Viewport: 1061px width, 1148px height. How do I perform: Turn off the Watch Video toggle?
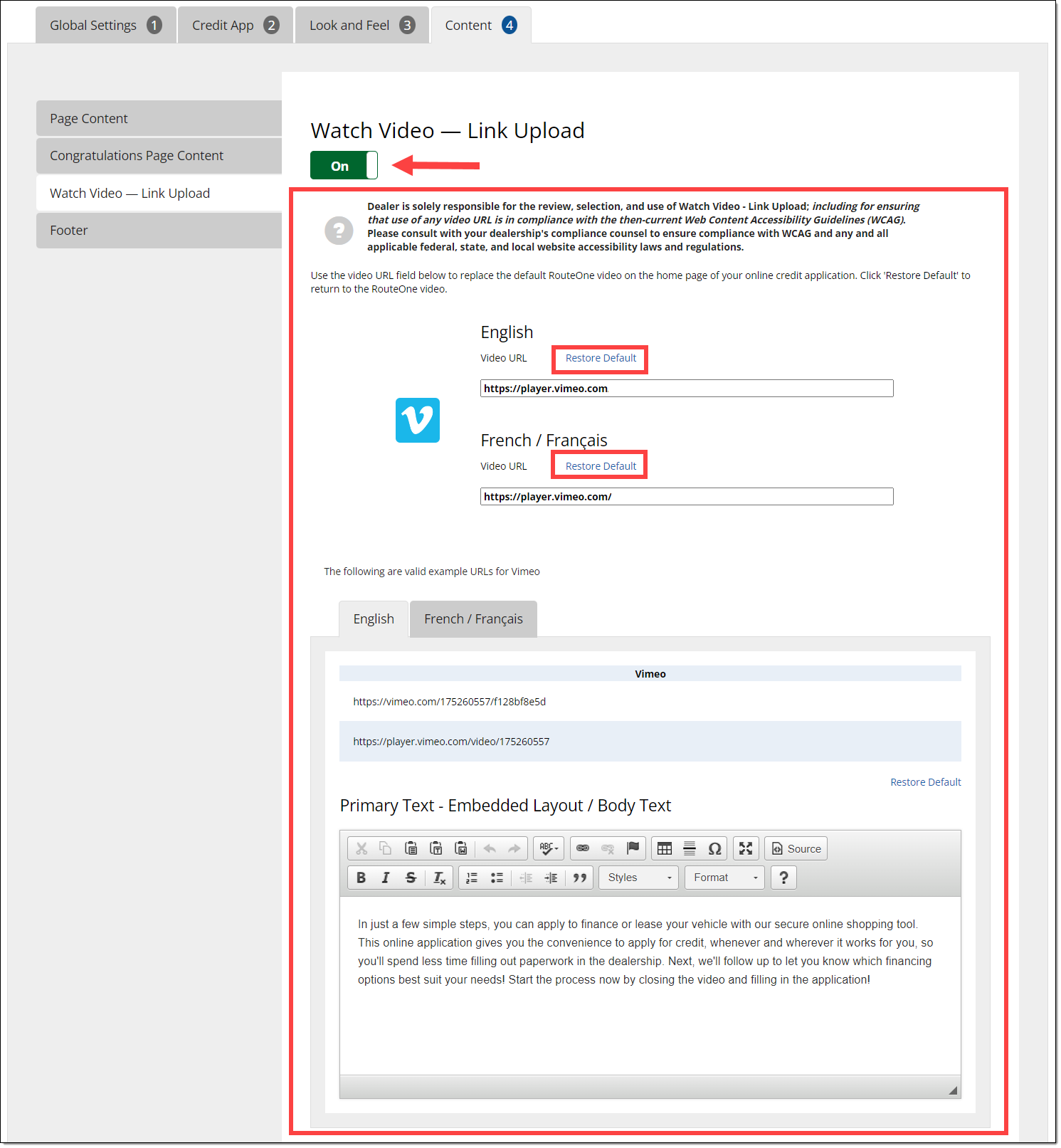coord(344,166)
